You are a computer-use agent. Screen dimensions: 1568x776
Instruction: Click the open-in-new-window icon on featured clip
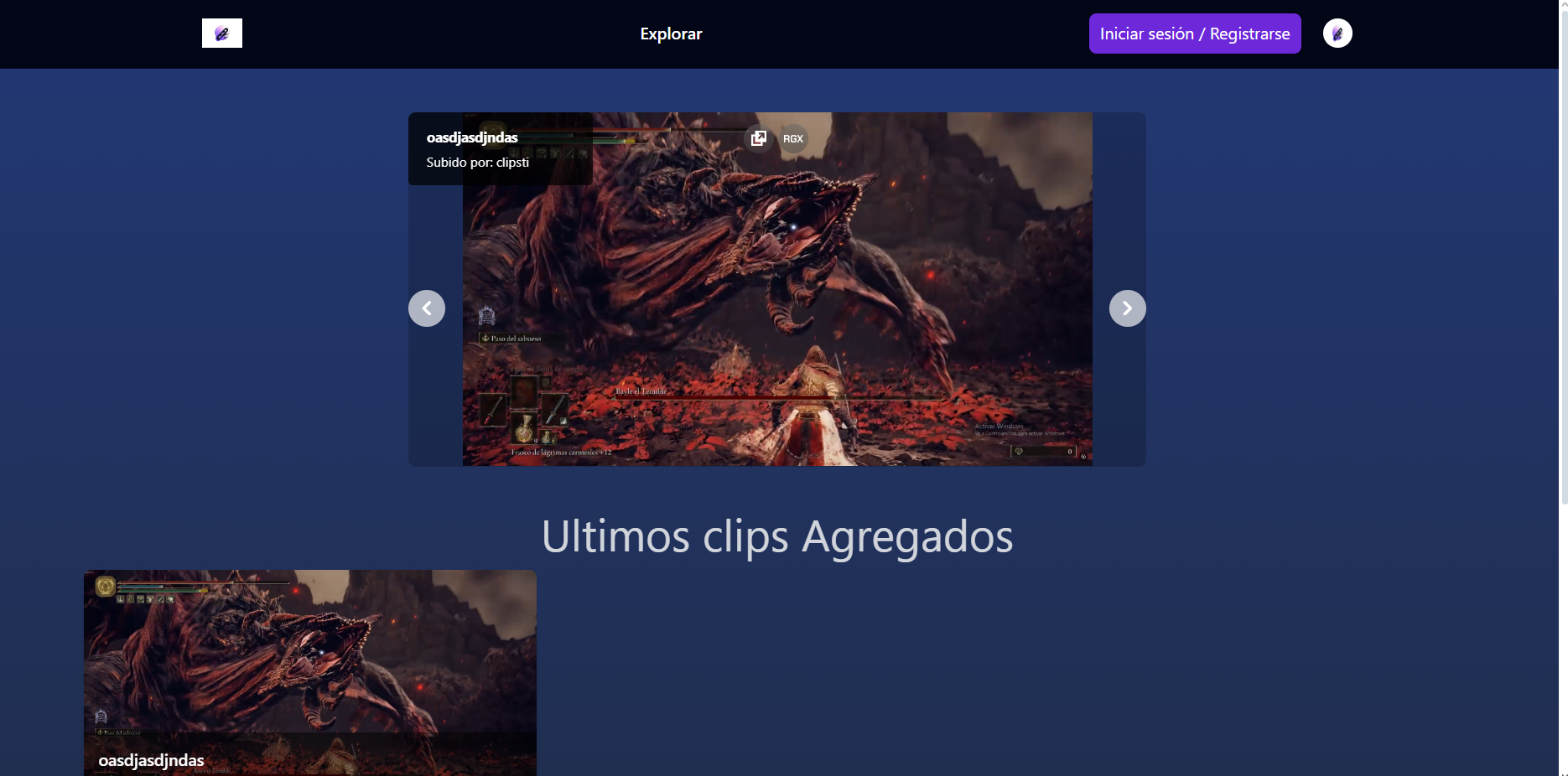758,138
